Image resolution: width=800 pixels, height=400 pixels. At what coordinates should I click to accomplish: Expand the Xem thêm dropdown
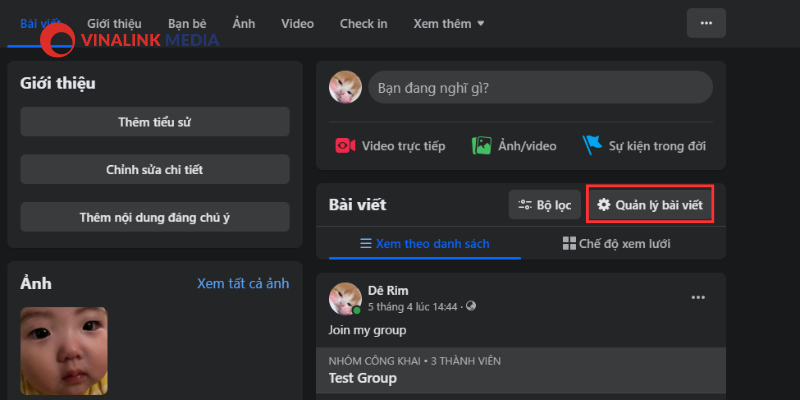(449, 23)
